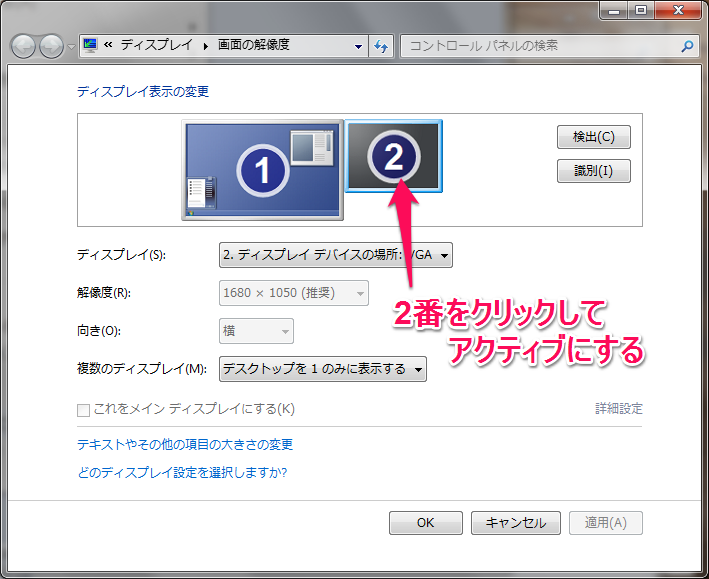Click the 検出(C) detect button
709x579 pixels.
593,137
